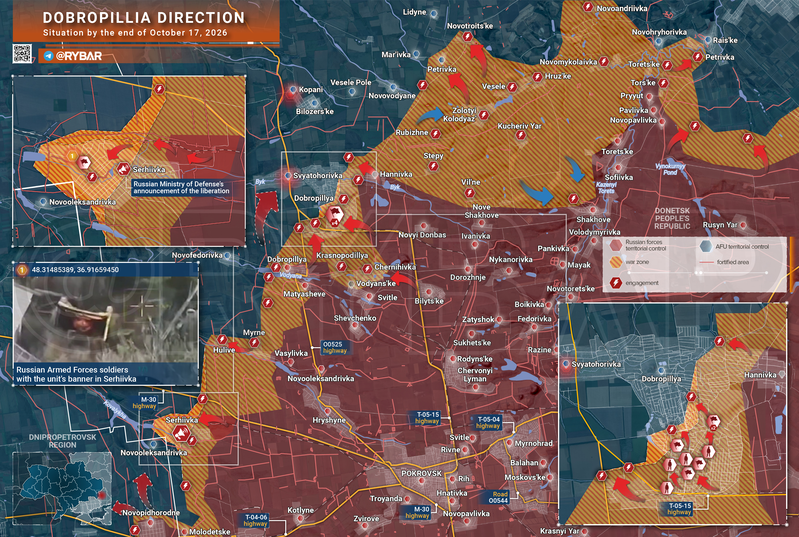799x537 pixels.
Task: Click the orange marker numbered 1 by coordinates
Action: [21, 270]
